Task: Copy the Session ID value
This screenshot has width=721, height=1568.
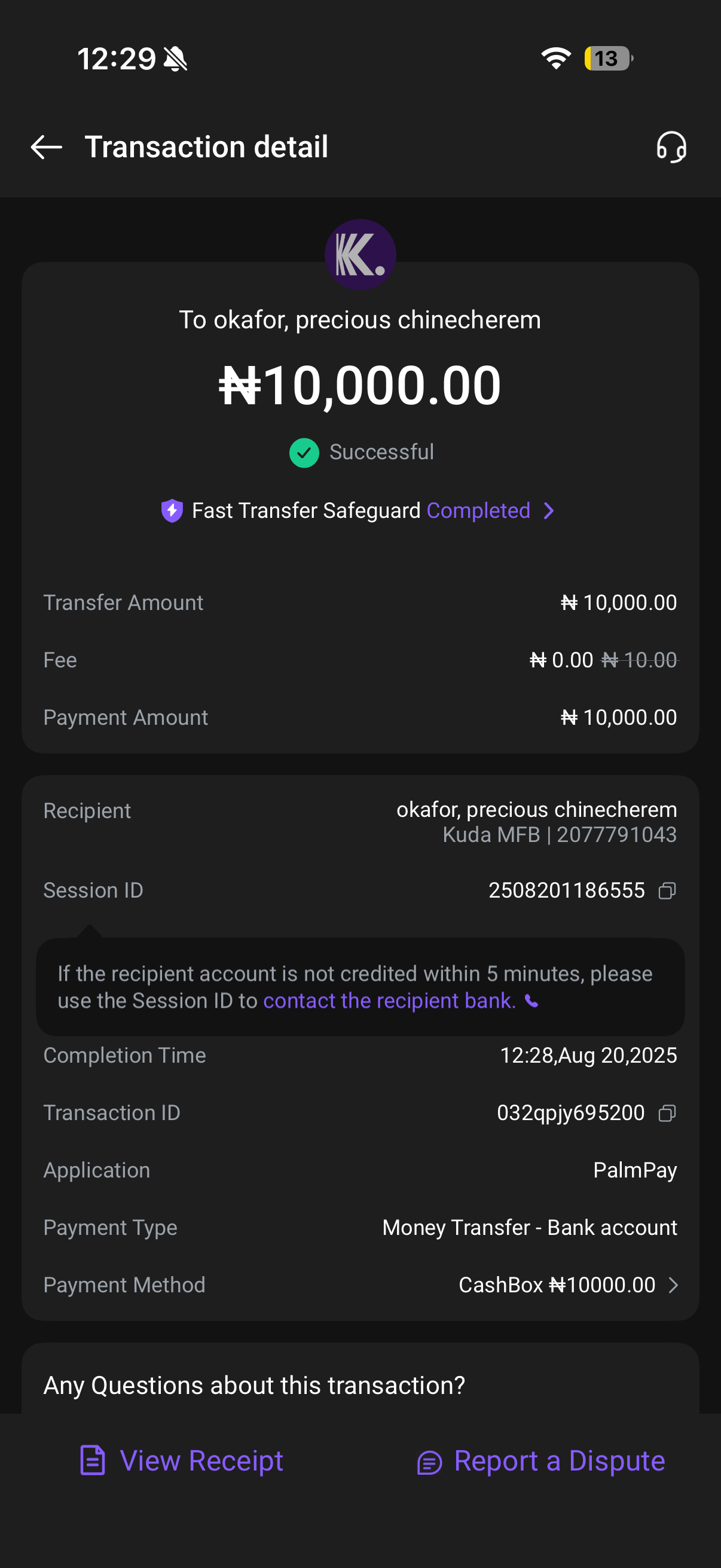Action: pos(667,891)
